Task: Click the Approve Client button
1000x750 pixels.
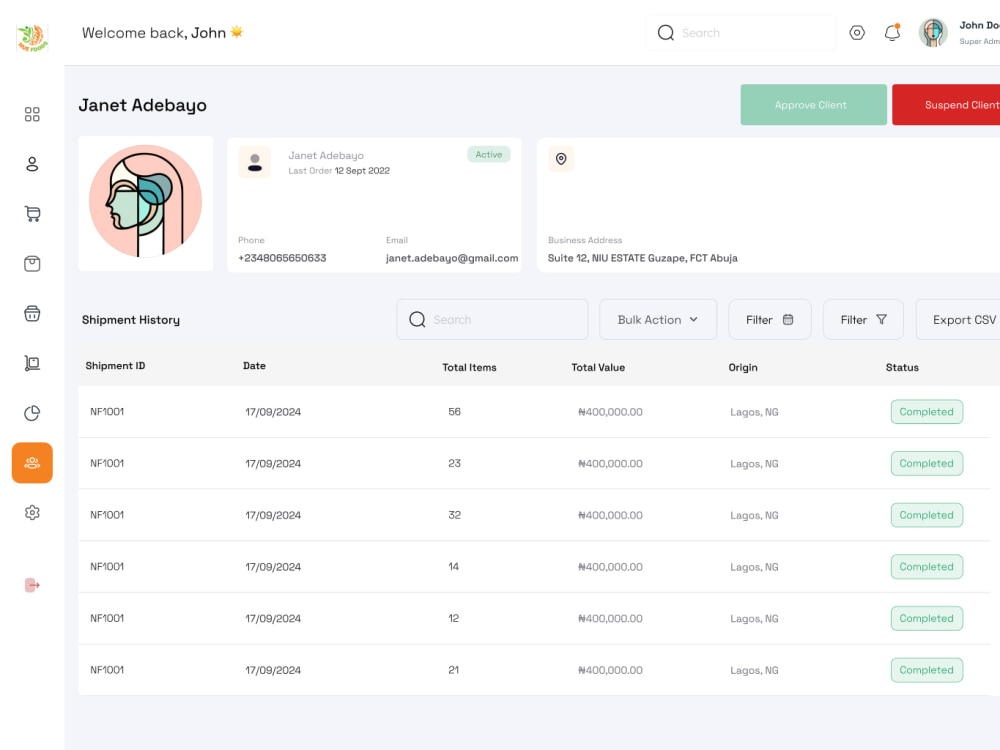Action: pos(813,105)
